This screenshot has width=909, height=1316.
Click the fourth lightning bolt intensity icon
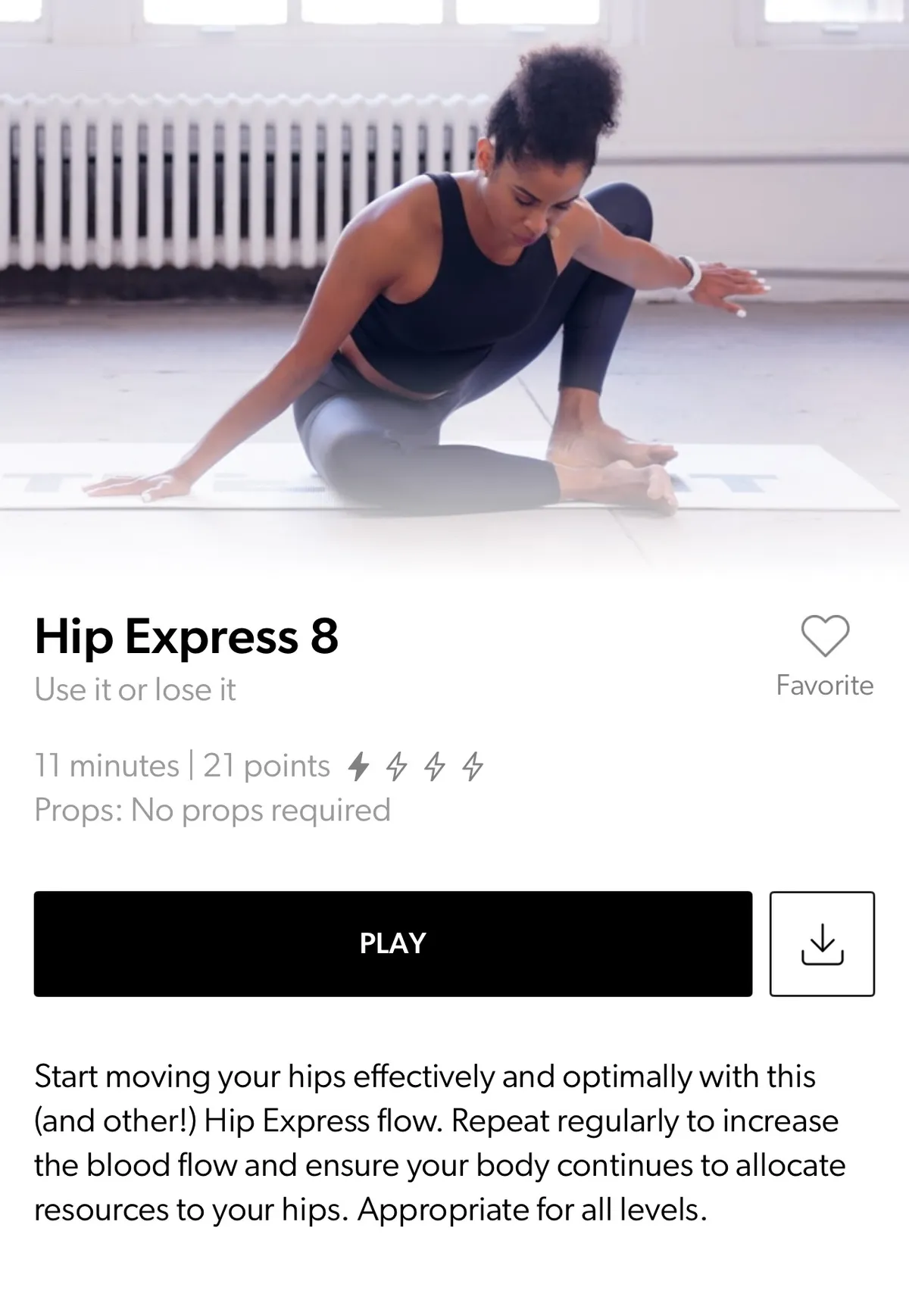click(x=473, y=767)
